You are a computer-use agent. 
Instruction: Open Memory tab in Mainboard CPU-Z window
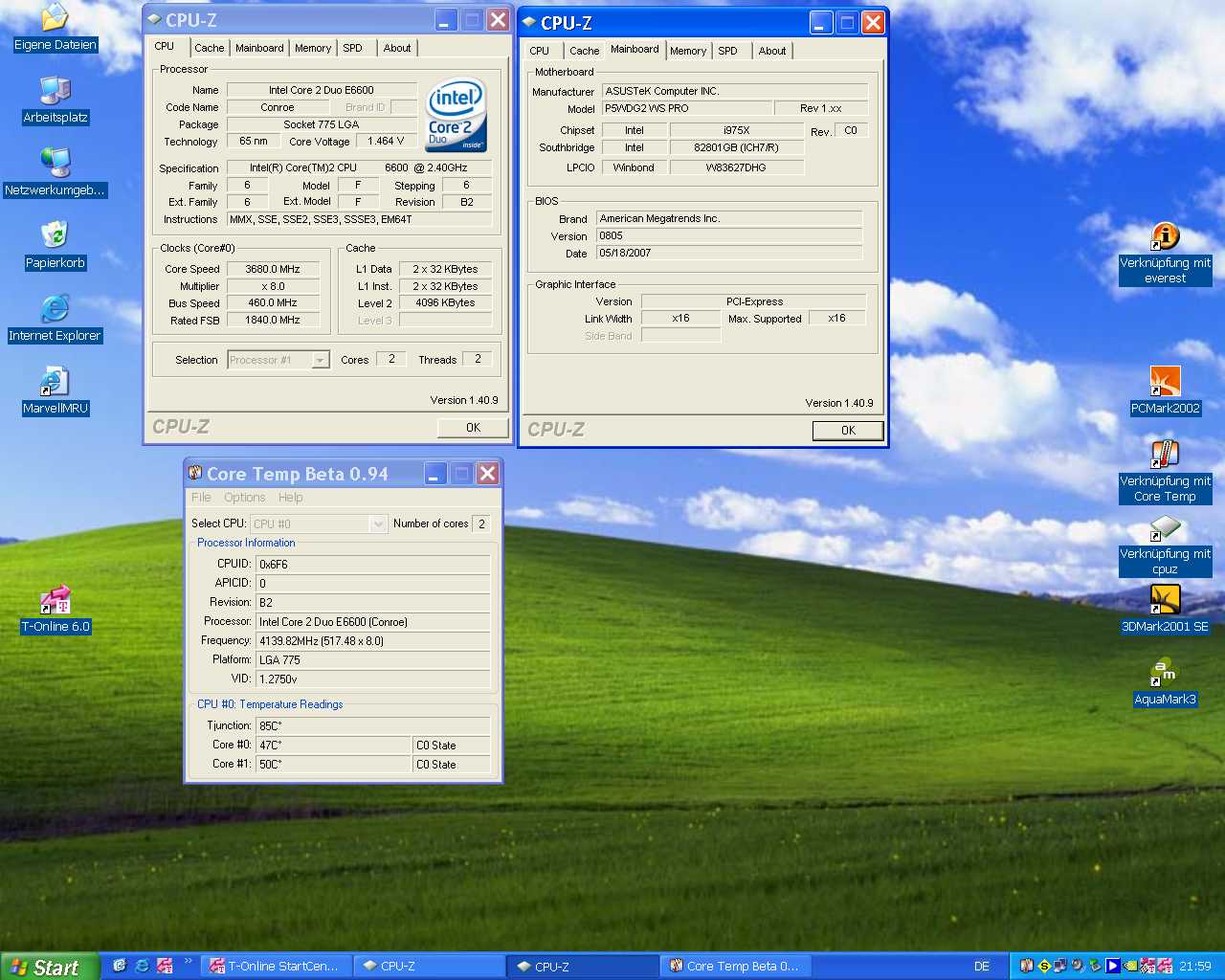tap(688, 51)
